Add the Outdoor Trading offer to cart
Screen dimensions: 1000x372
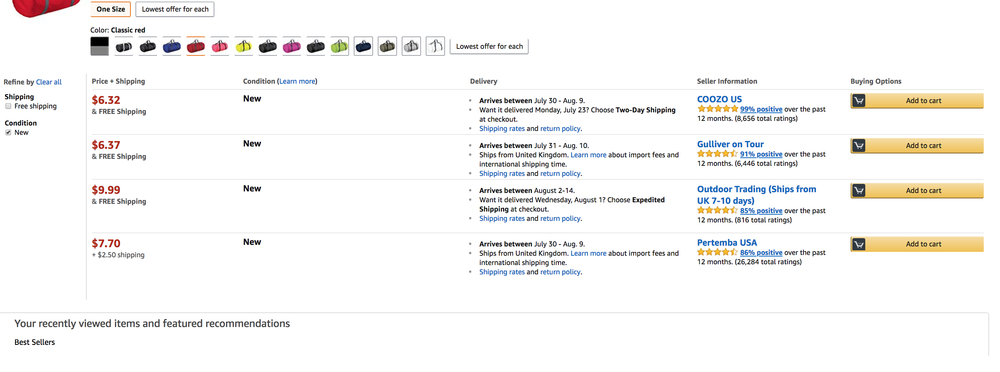pyautogui.click(x=916, y=191)
